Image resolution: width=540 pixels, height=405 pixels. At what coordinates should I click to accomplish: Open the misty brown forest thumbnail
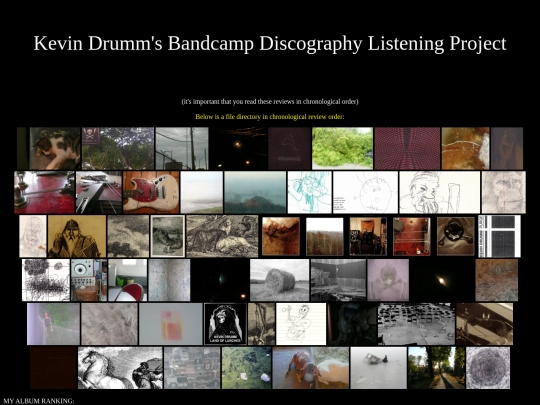(x=324, y=236)
